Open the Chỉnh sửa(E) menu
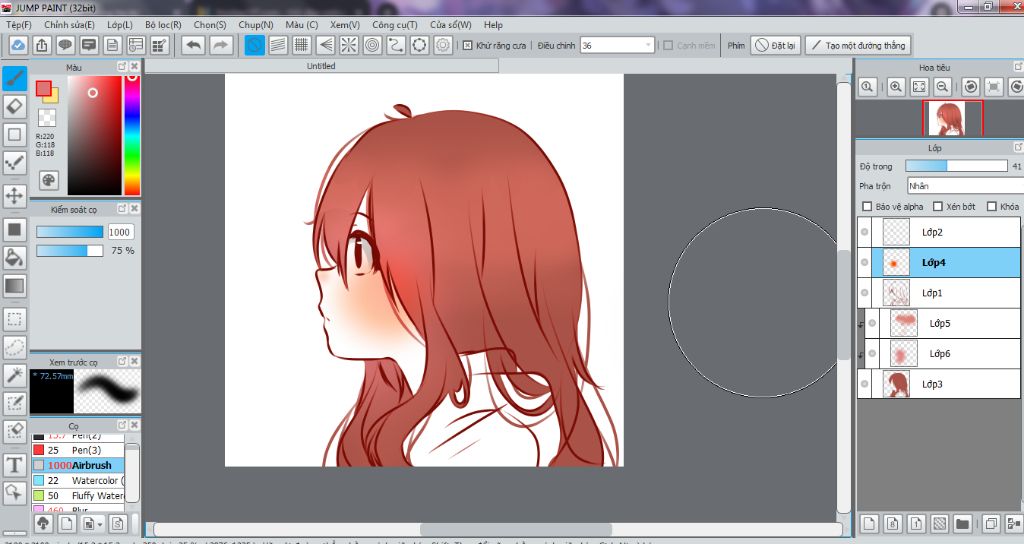This screenshot has width=1024, height=544. tap(69, 25)
